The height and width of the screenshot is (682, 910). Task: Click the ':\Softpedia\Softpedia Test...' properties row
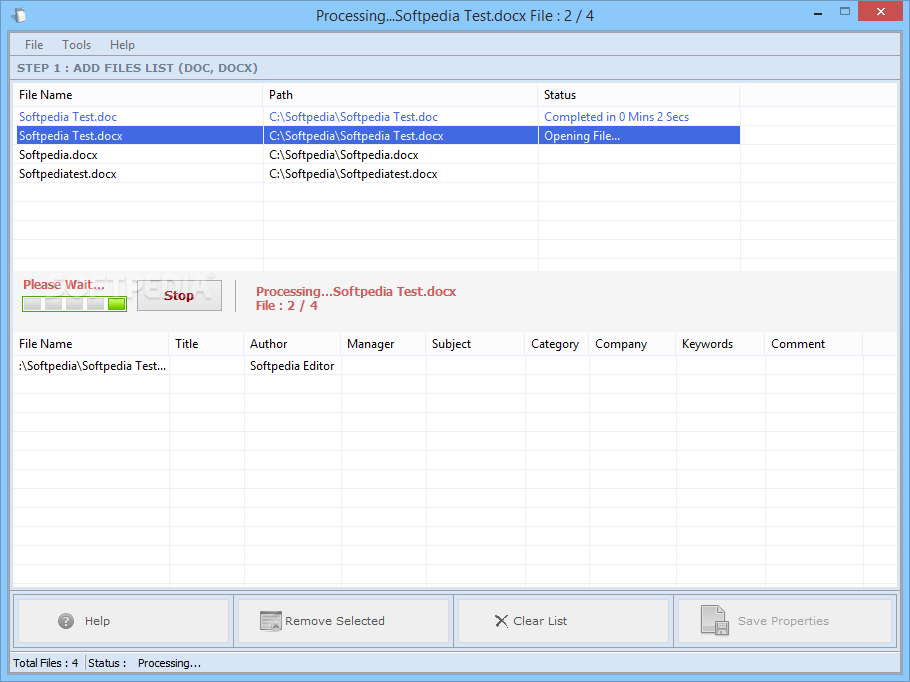pos(438,366)
